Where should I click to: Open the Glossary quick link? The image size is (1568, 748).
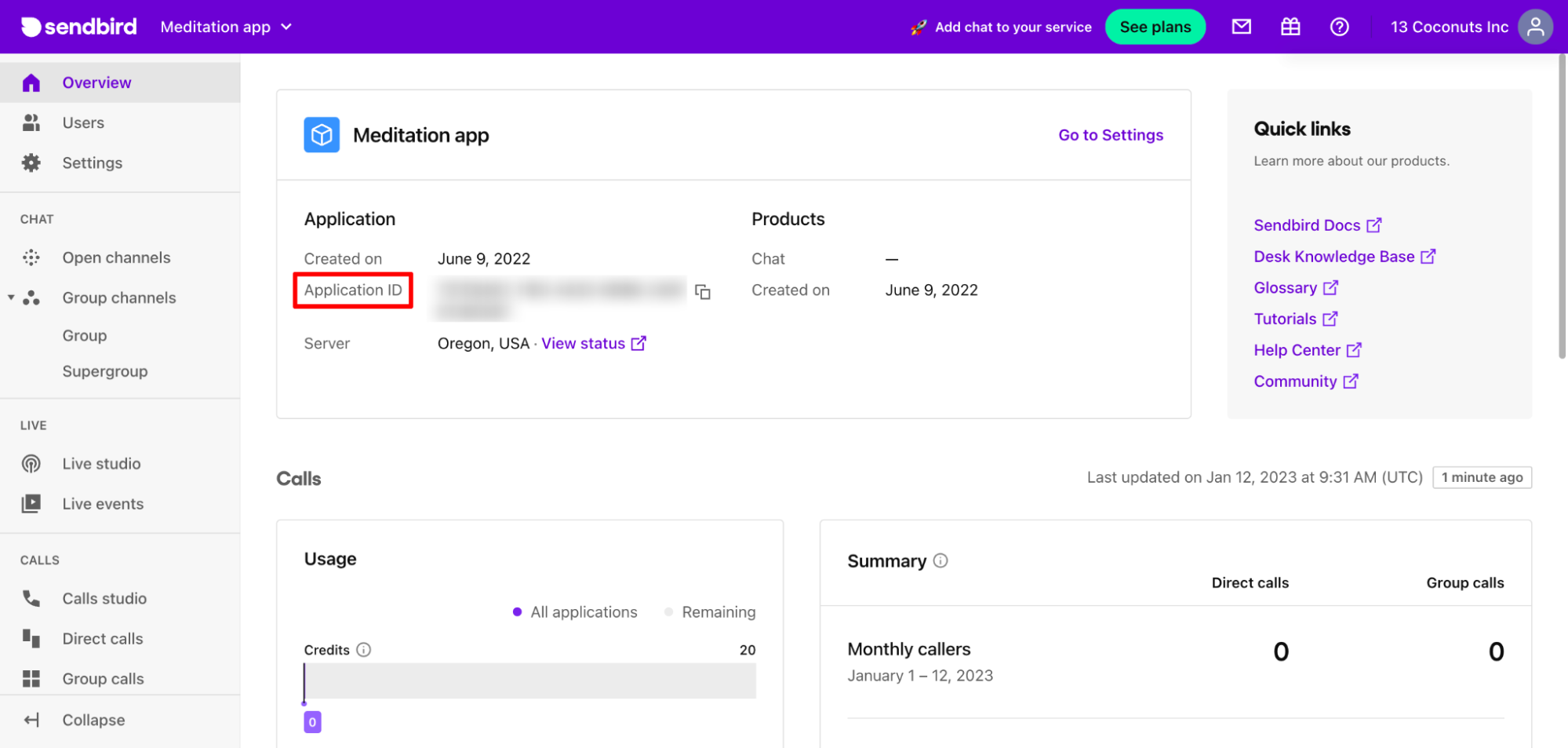tap(1295, 288)
